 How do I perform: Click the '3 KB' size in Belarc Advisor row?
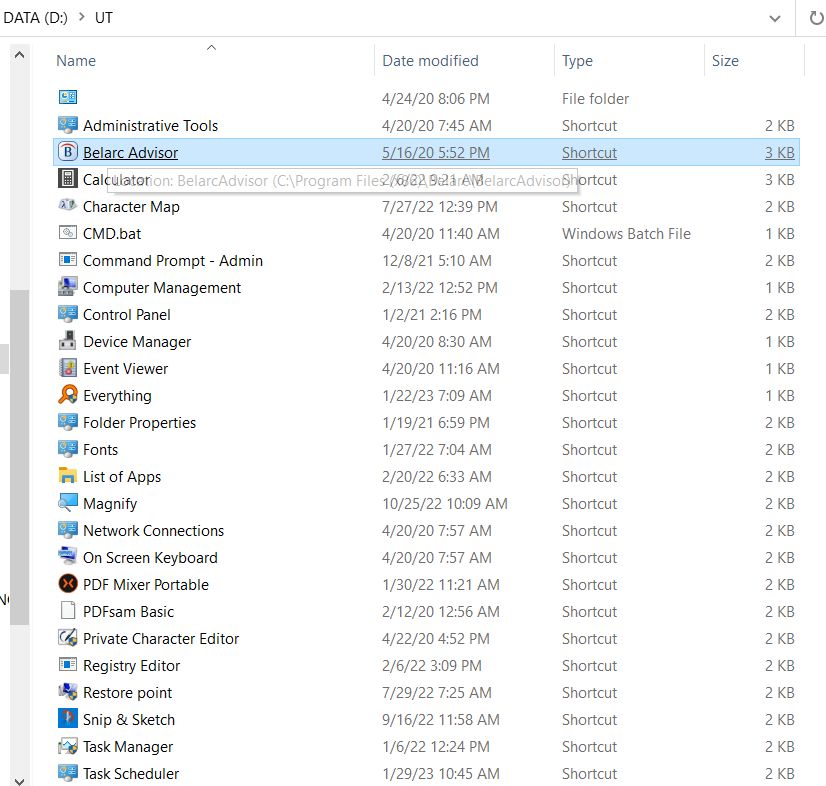779,152
